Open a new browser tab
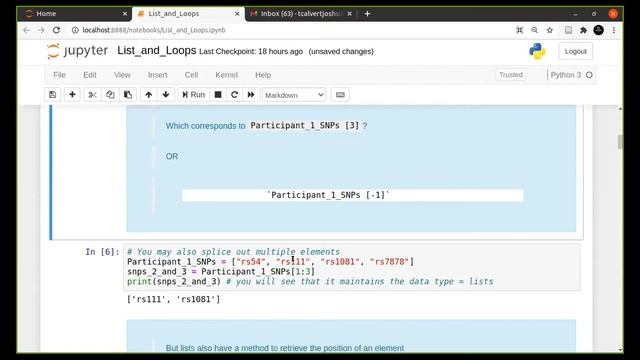Viewport: 640px width, 360px height. pos(367,13)
